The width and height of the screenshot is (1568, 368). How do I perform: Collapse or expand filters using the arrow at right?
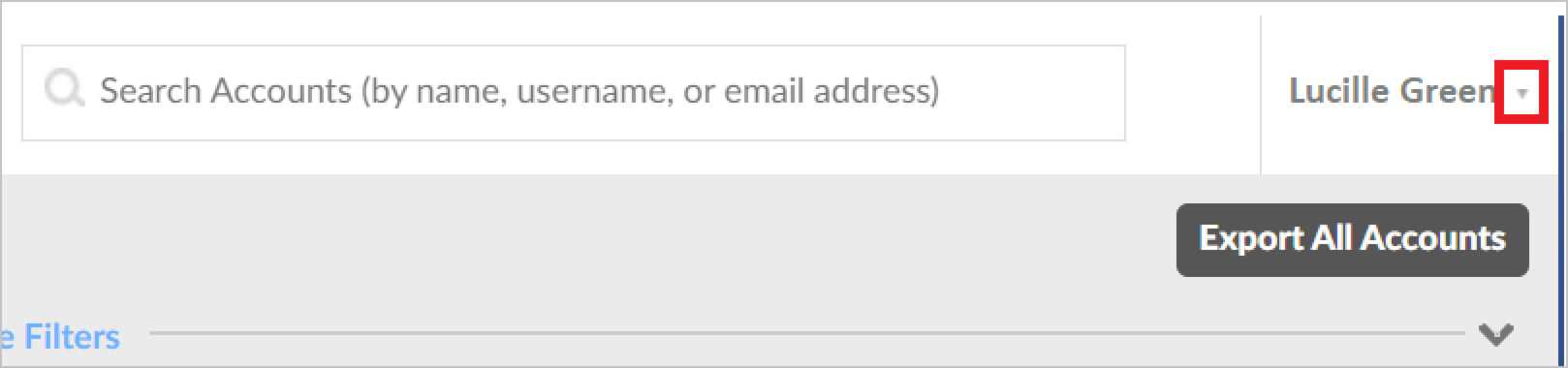pyautogui.click(x=1496, y=335)
